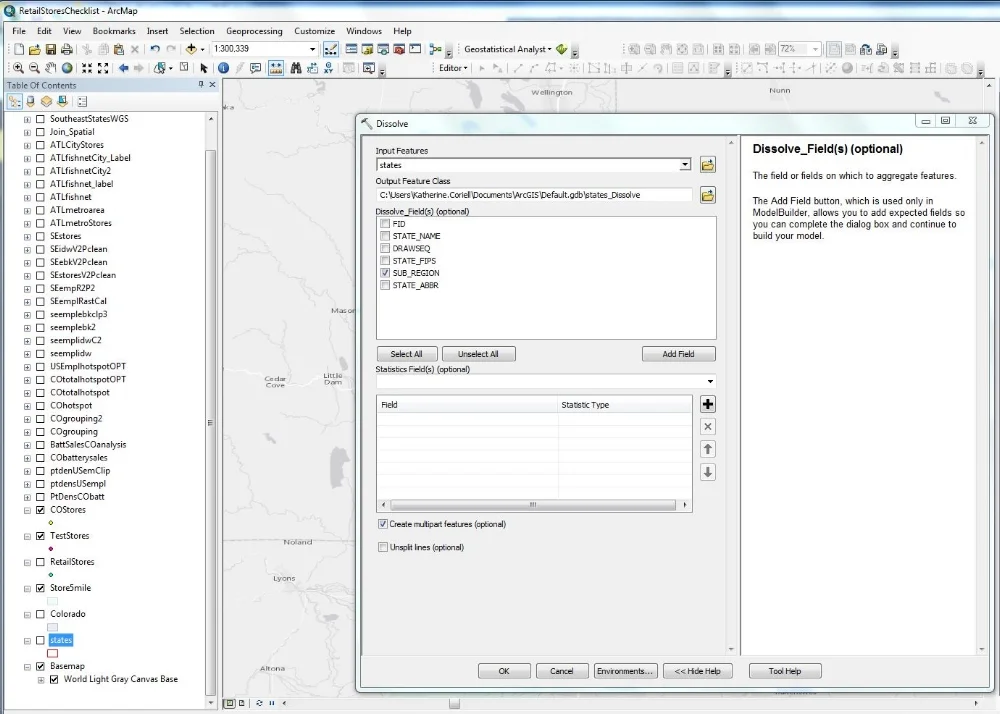Remove statistics field with X icon
1000x714 pixels.
point(707,426)
